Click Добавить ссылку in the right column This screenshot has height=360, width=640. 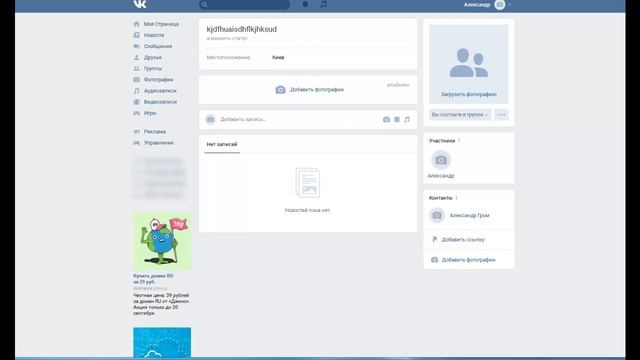click(463, 240)
